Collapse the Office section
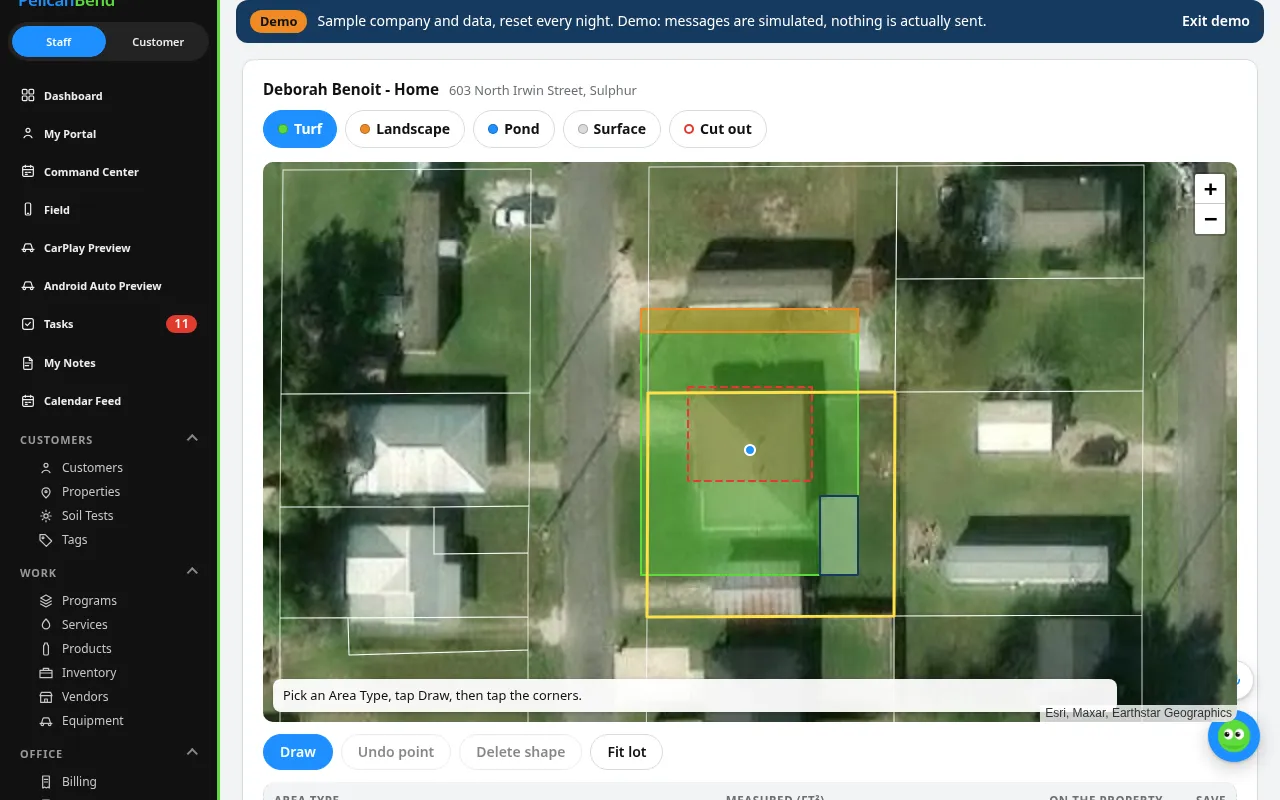This screenshot has height=800, width=1280. [193, 753]
